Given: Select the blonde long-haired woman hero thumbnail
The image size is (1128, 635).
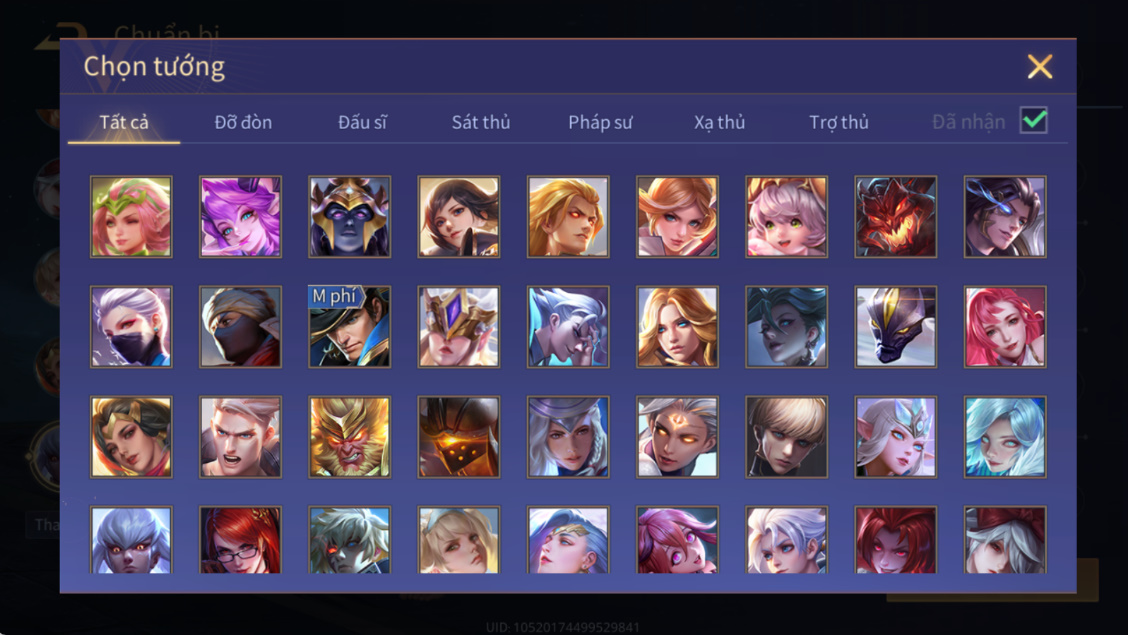Looking at the screenshot, I should tap(677, 326).
